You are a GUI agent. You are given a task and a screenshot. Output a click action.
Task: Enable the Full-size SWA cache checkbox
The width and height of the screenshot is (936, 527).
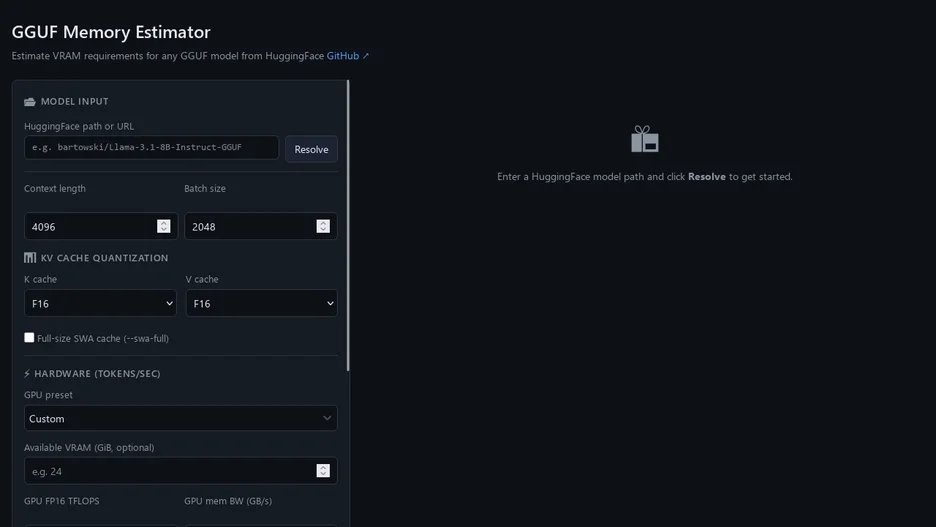click(29, 337)
